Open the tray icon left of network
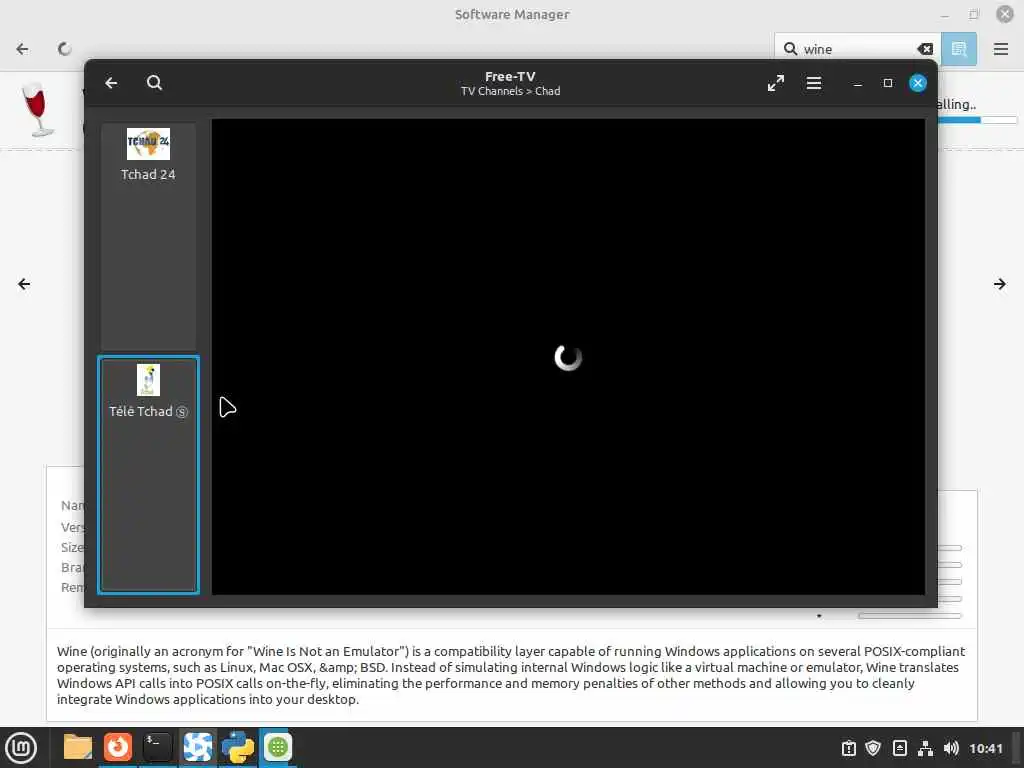 (x=899, y=748)
